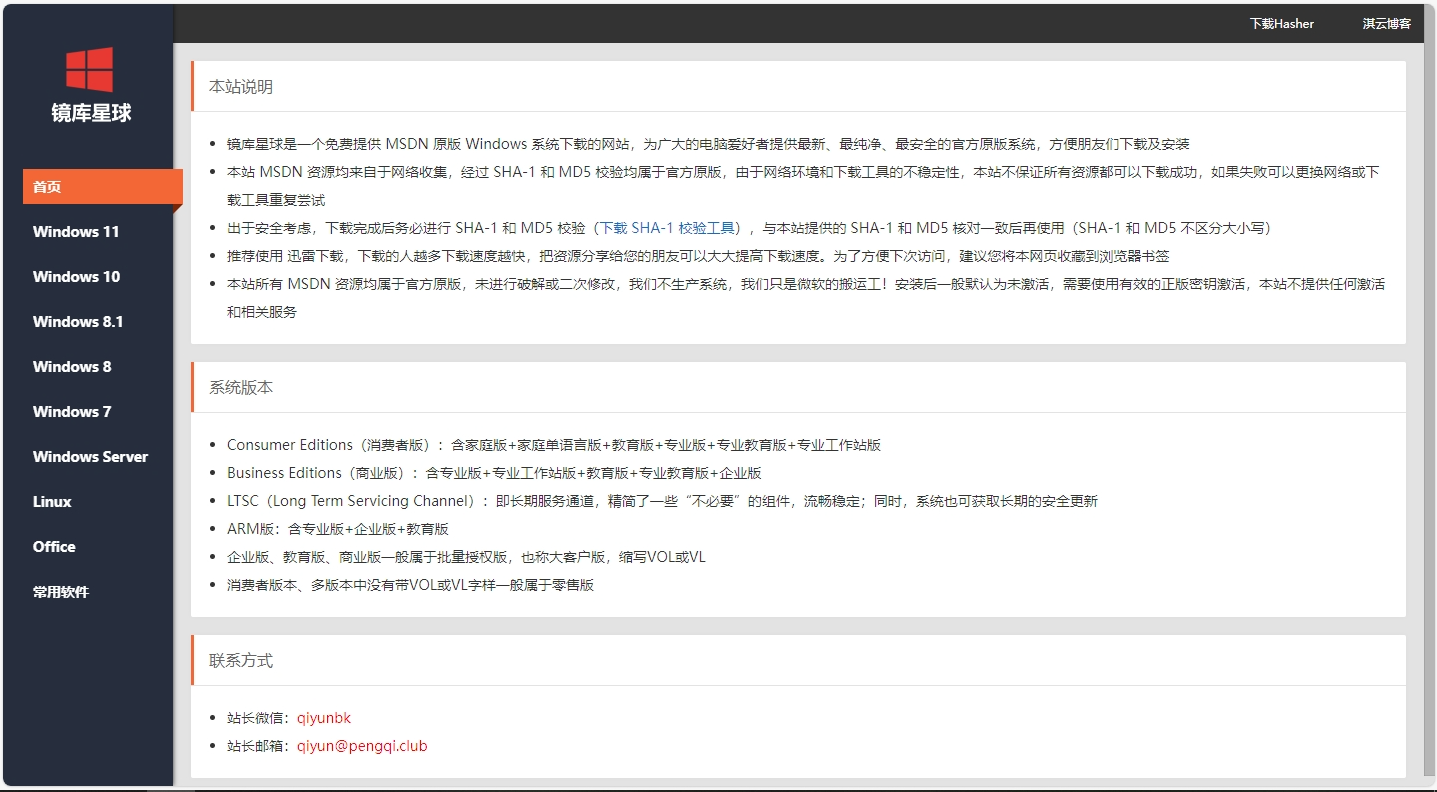Visit the 淇云博客 blog
Screen dimensions: 1437x792
click(x=1387, y=23)
